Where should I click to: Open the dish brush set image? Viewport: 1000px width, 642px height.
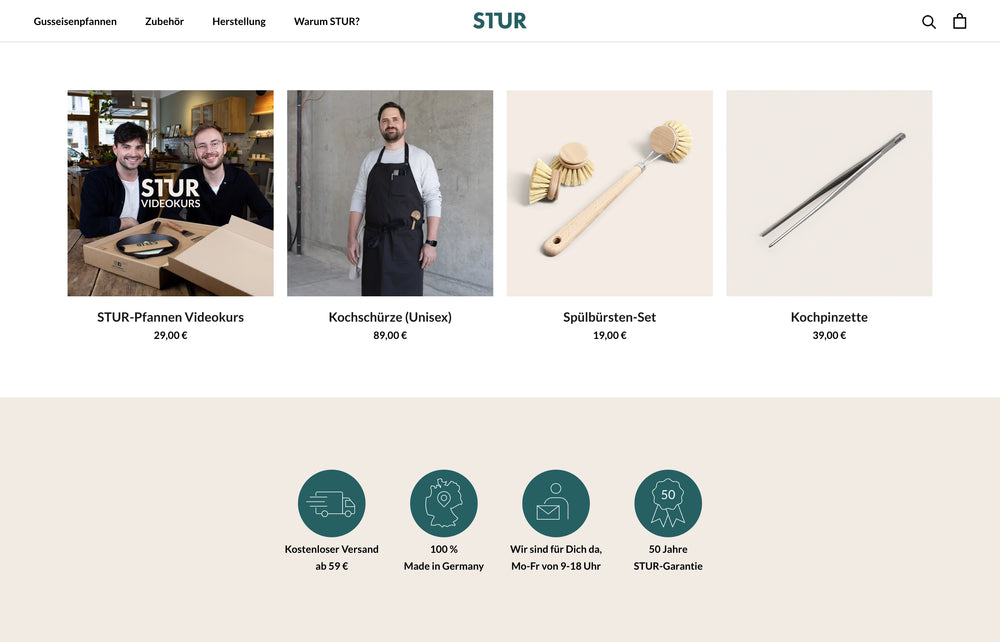[610, 193]
